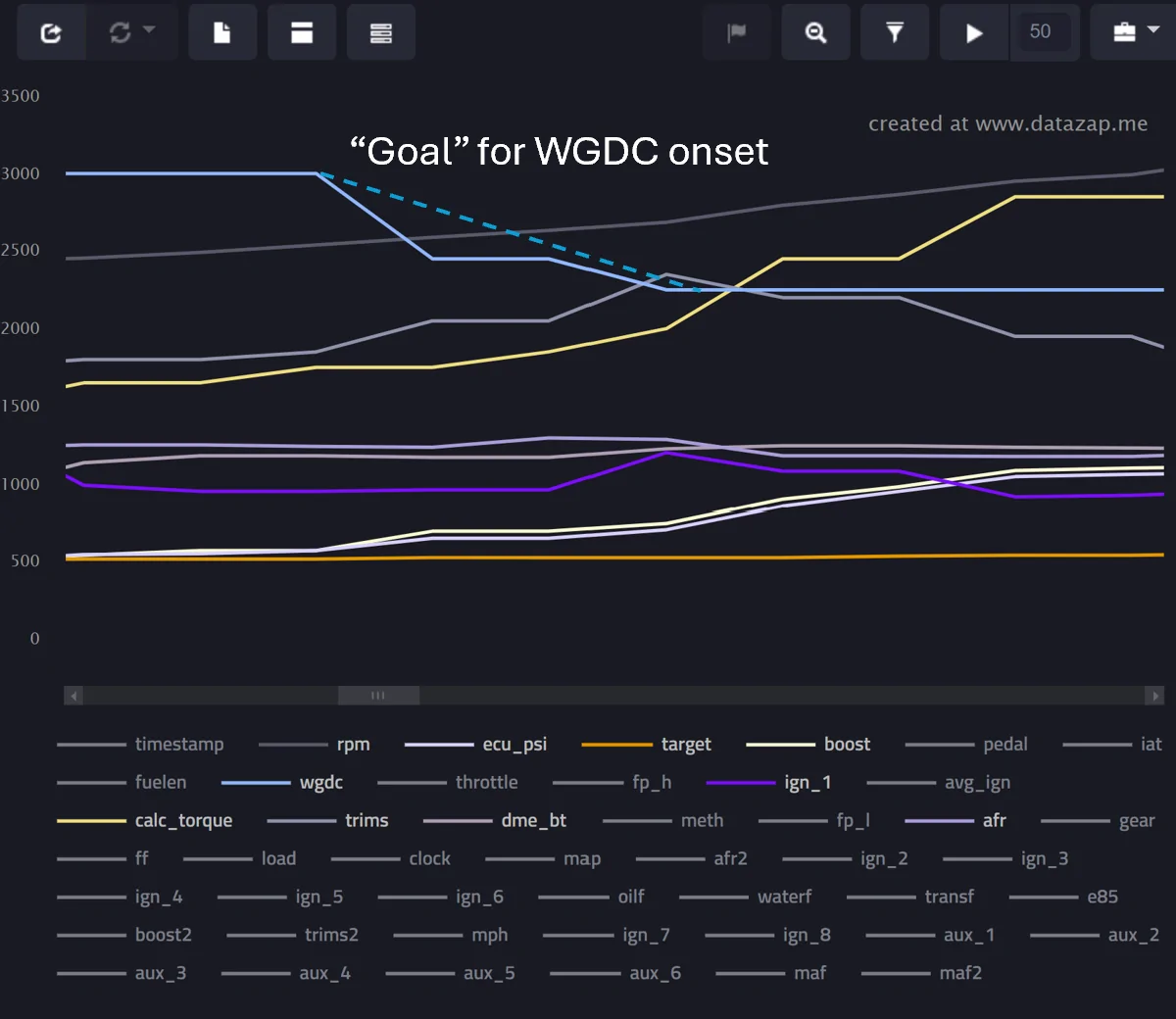Toggle the rpm series visibility
1176x1019 pixels.
click(315, 745)
